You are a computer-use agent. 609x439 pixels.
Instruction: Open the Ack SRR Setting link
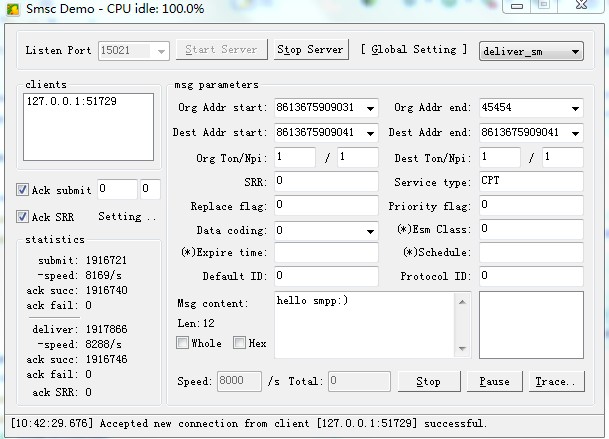pyautogui.click(x=127, y=216)
